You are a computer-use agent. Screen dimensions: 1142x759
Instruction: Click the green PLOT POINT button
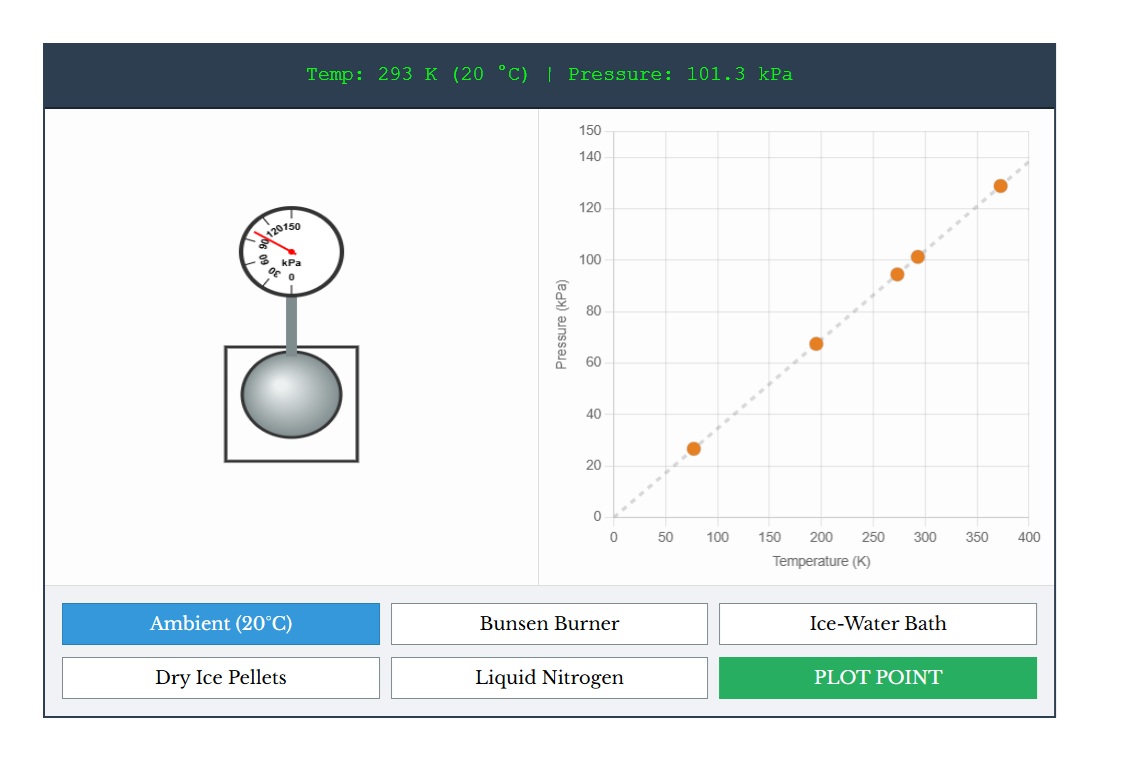(878, 678)
